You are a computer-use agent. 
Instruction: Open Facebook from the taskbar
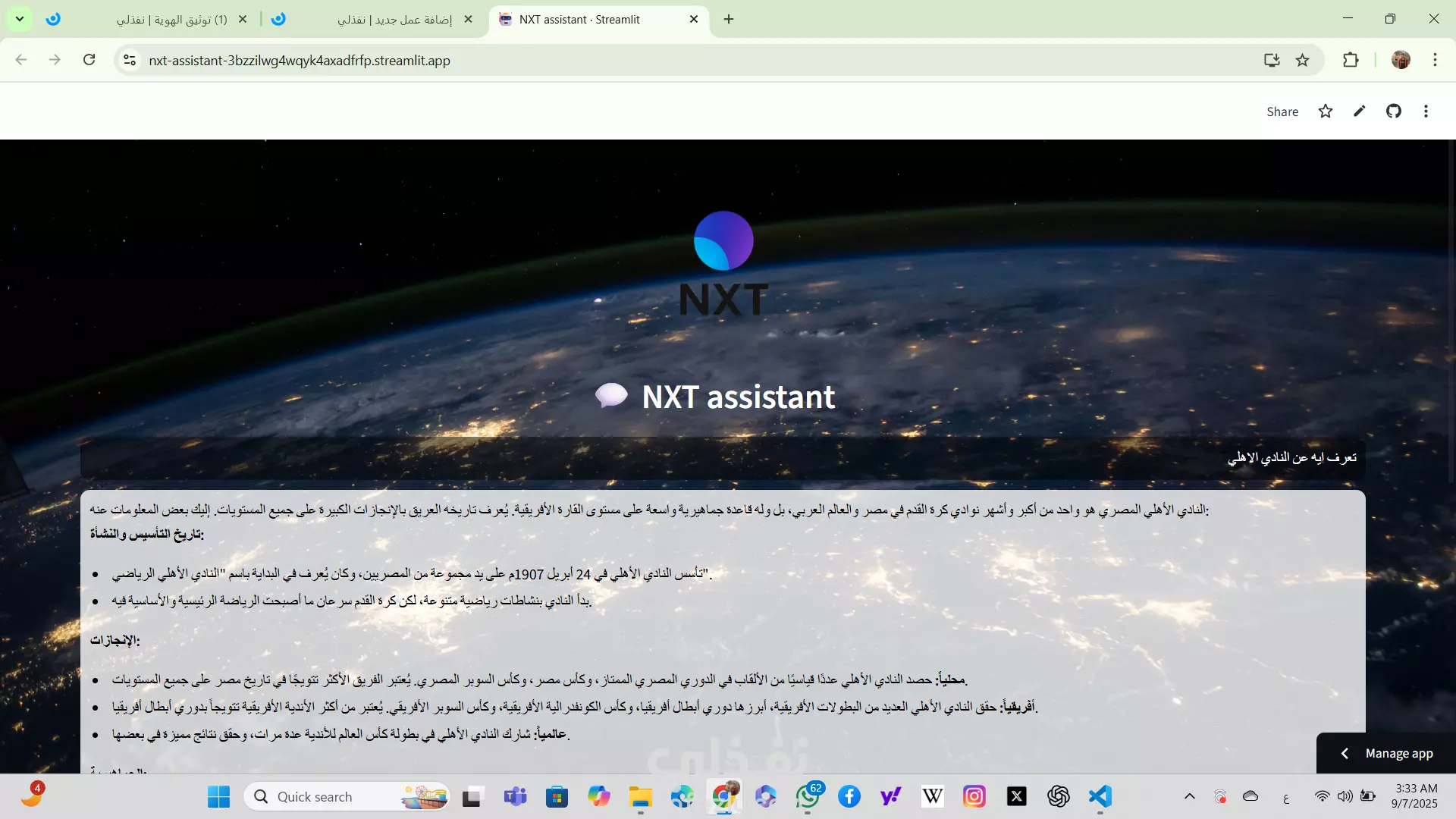[849, 796]
